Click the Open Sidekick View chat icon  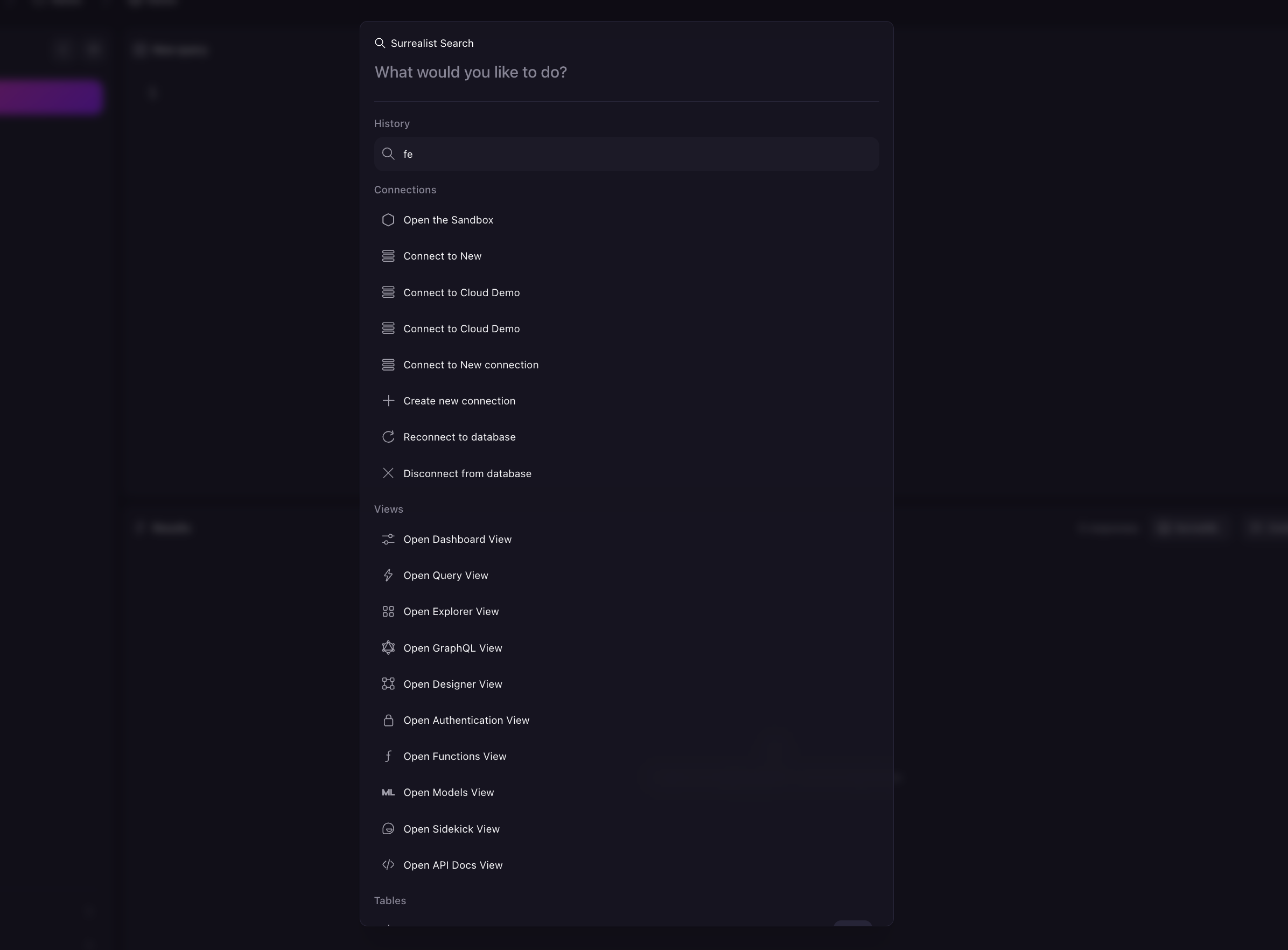[388, 829]
